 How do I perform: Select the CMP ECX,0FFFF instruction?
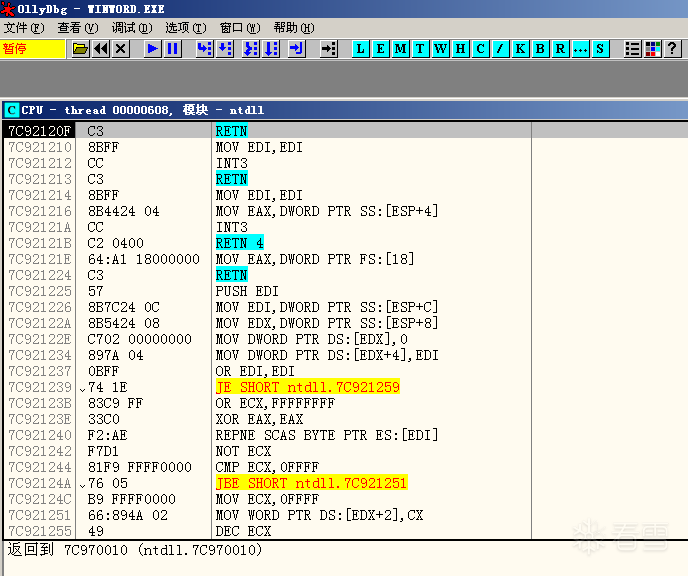pyautogui.click(x=267, y=467)
